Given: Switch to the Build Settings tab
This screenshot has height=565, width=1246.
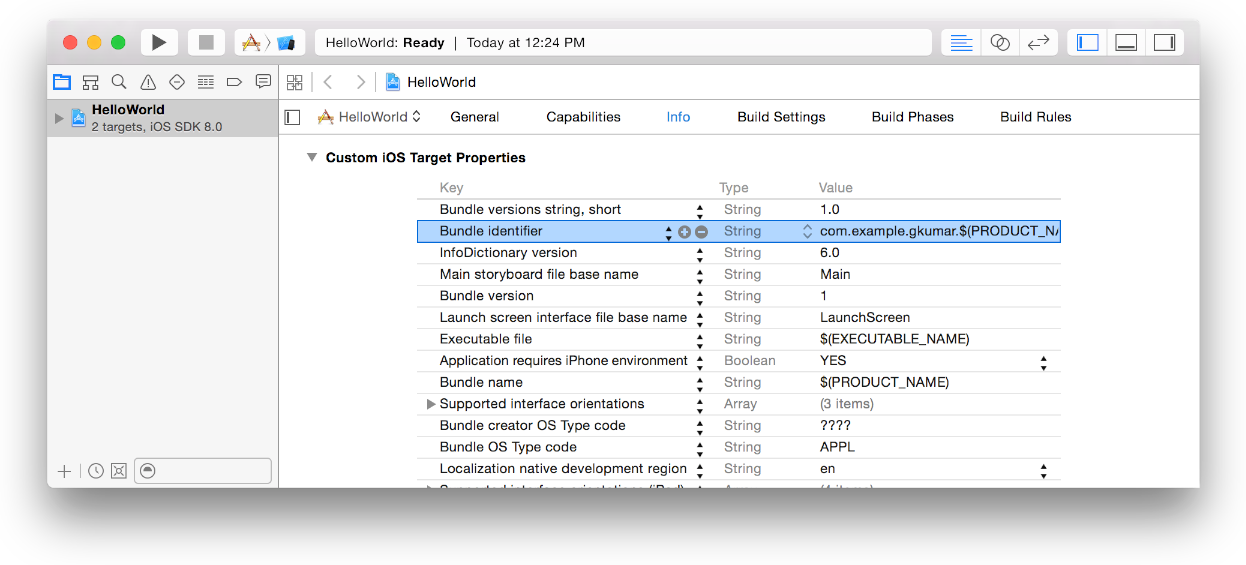Looking at the screenshot, I should 781,117.
